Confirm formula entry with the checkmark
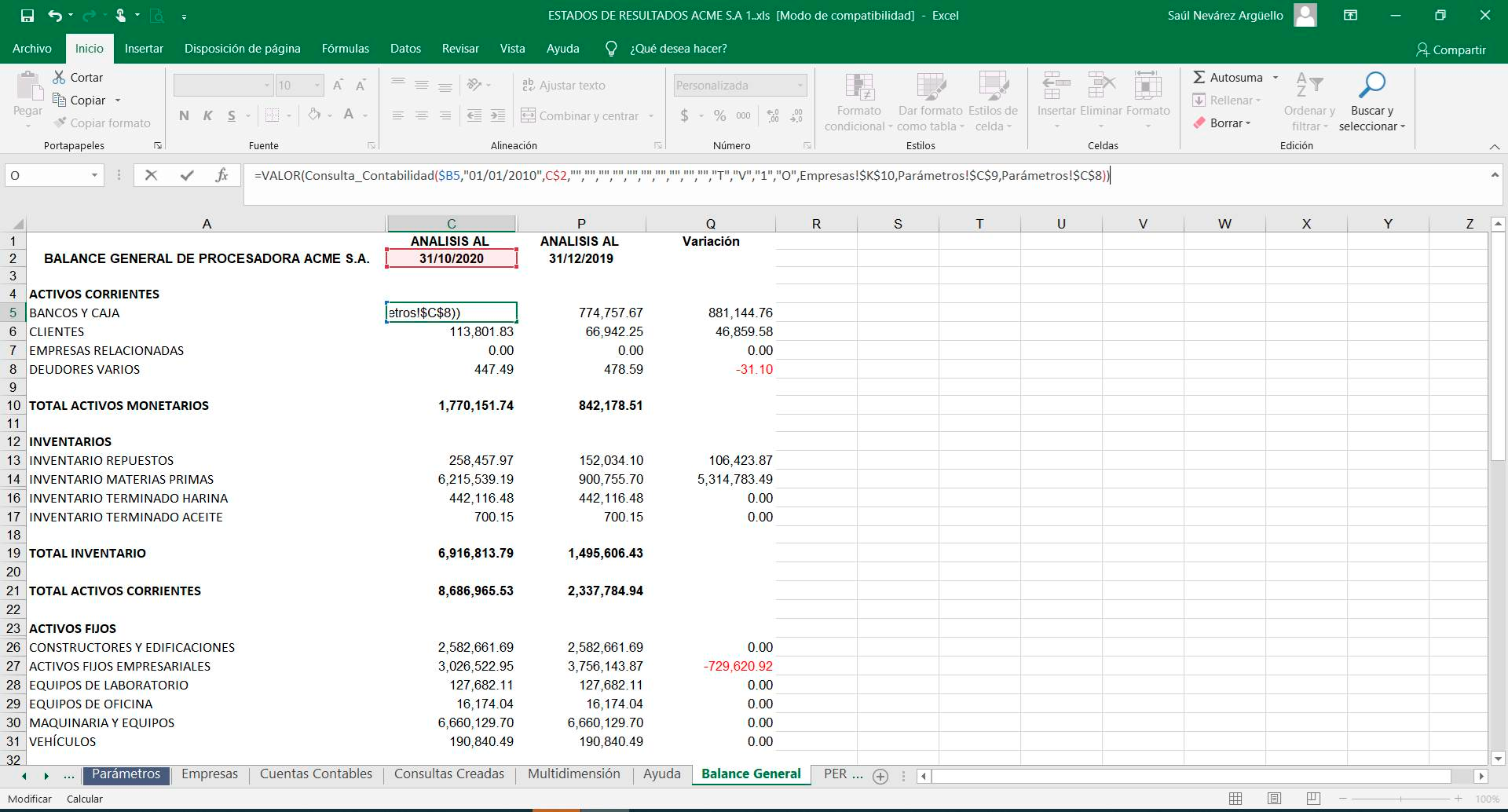This screenshot has height=812, width=1508. 187,175
